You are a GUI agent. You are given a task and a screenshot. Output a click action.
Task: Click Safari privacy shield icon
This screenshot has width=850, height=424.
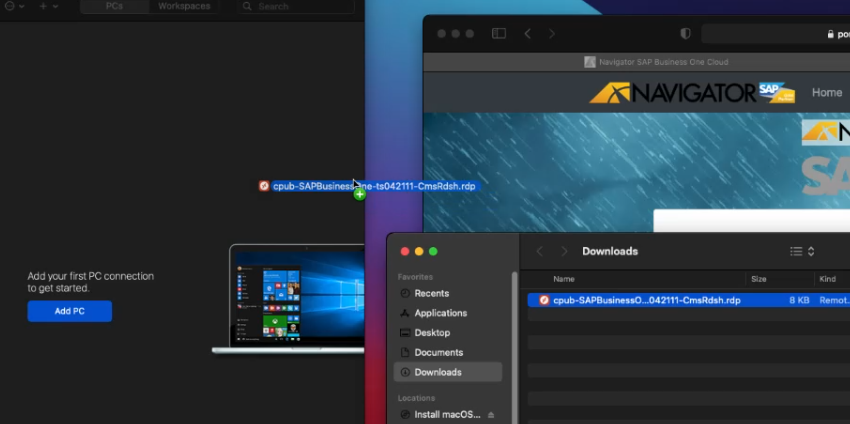685,34
